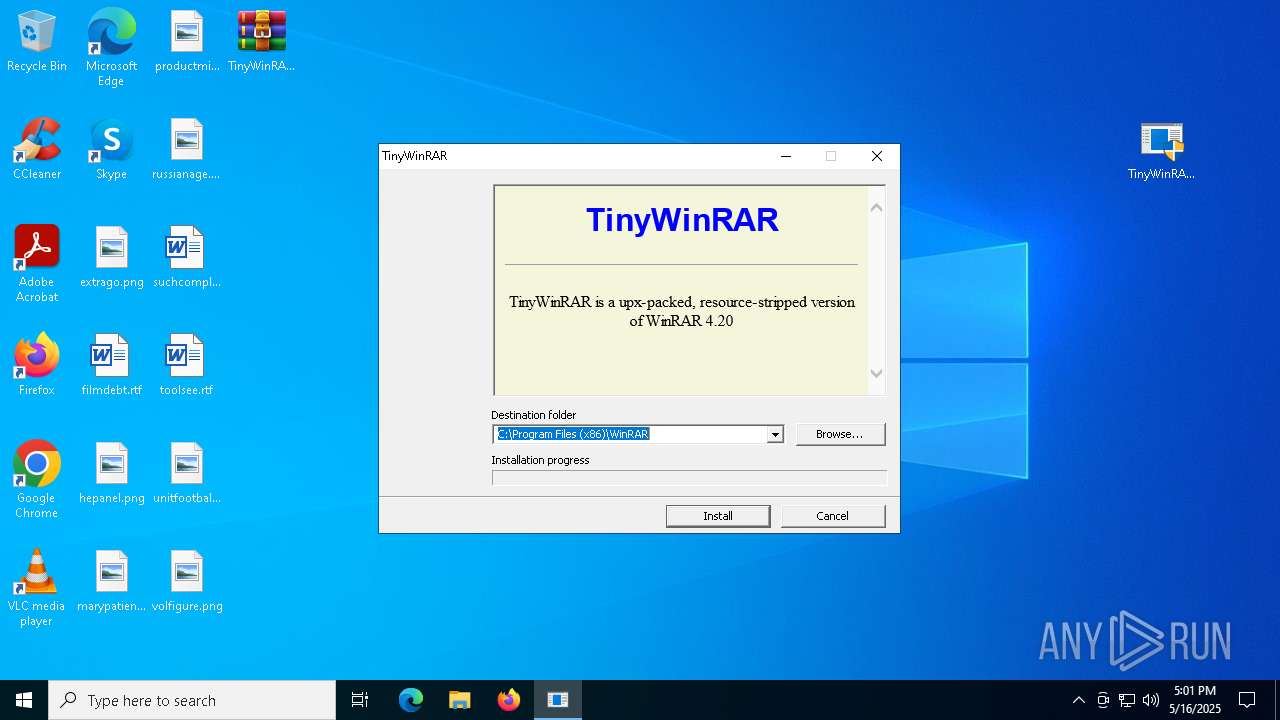This screenshot has height=720, width=1280.
Task: Open Firefox desktop shortcut
Action: click(37, 365)
